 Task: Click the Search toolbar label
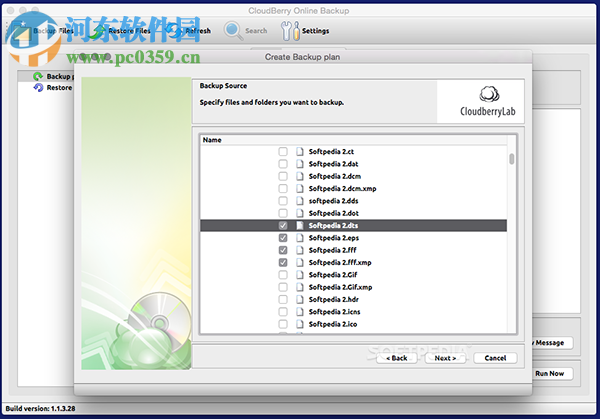click(x=256, y=31)
